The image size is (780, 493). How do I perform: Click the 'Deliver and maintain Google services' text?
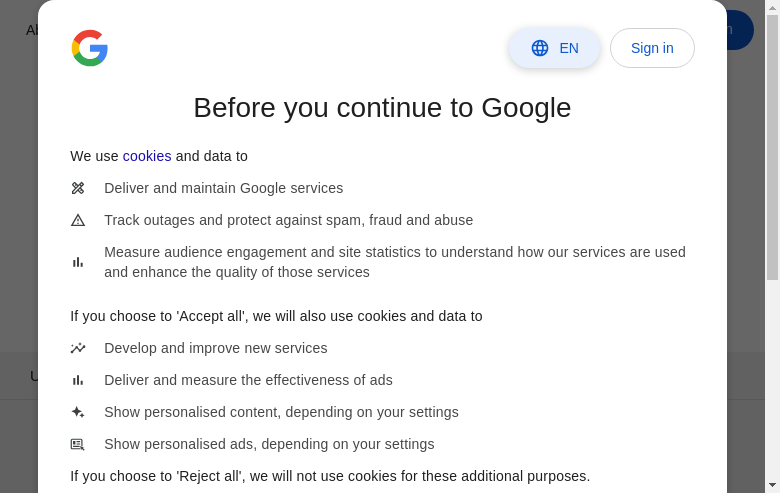(223, 188)
